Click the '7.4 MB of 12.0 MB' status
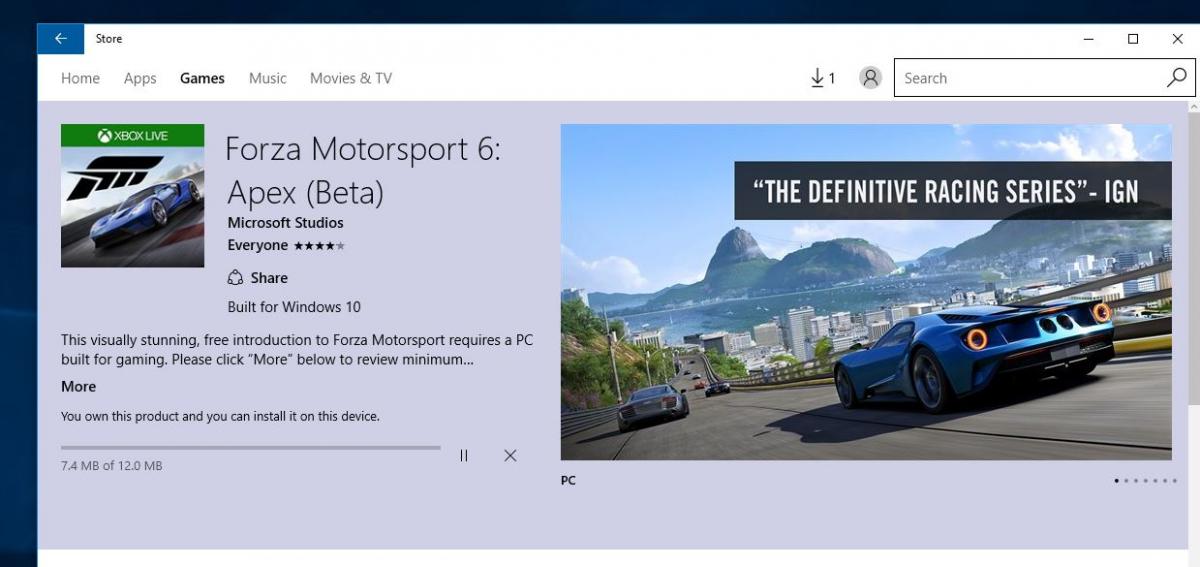Image resolution: width=1200 pixels, height=567 pixels. click(x=111, y=466)
